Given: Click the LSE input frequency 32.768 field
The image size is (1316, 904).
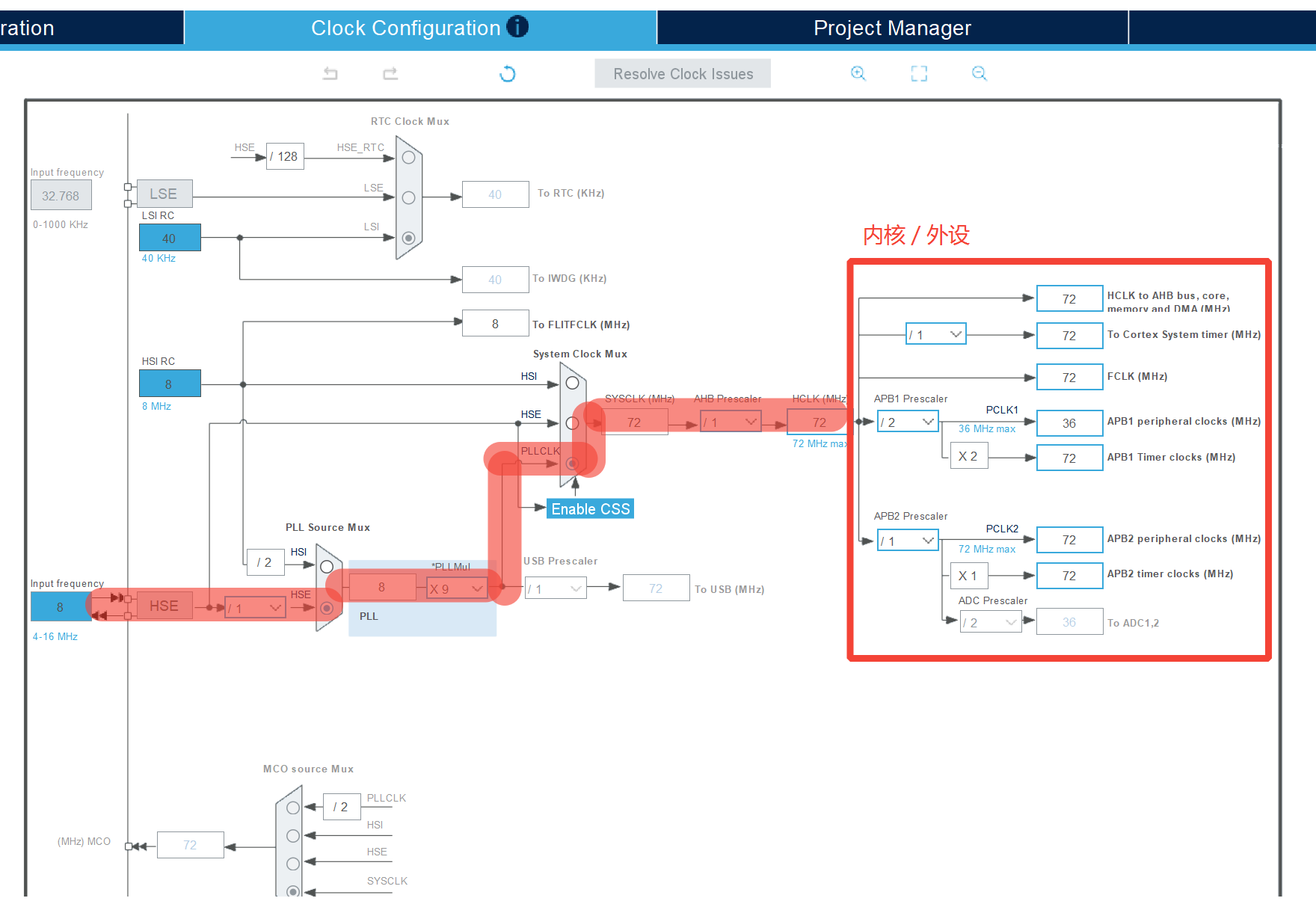Looking at the screenshot, I should [x=61, y=196].
